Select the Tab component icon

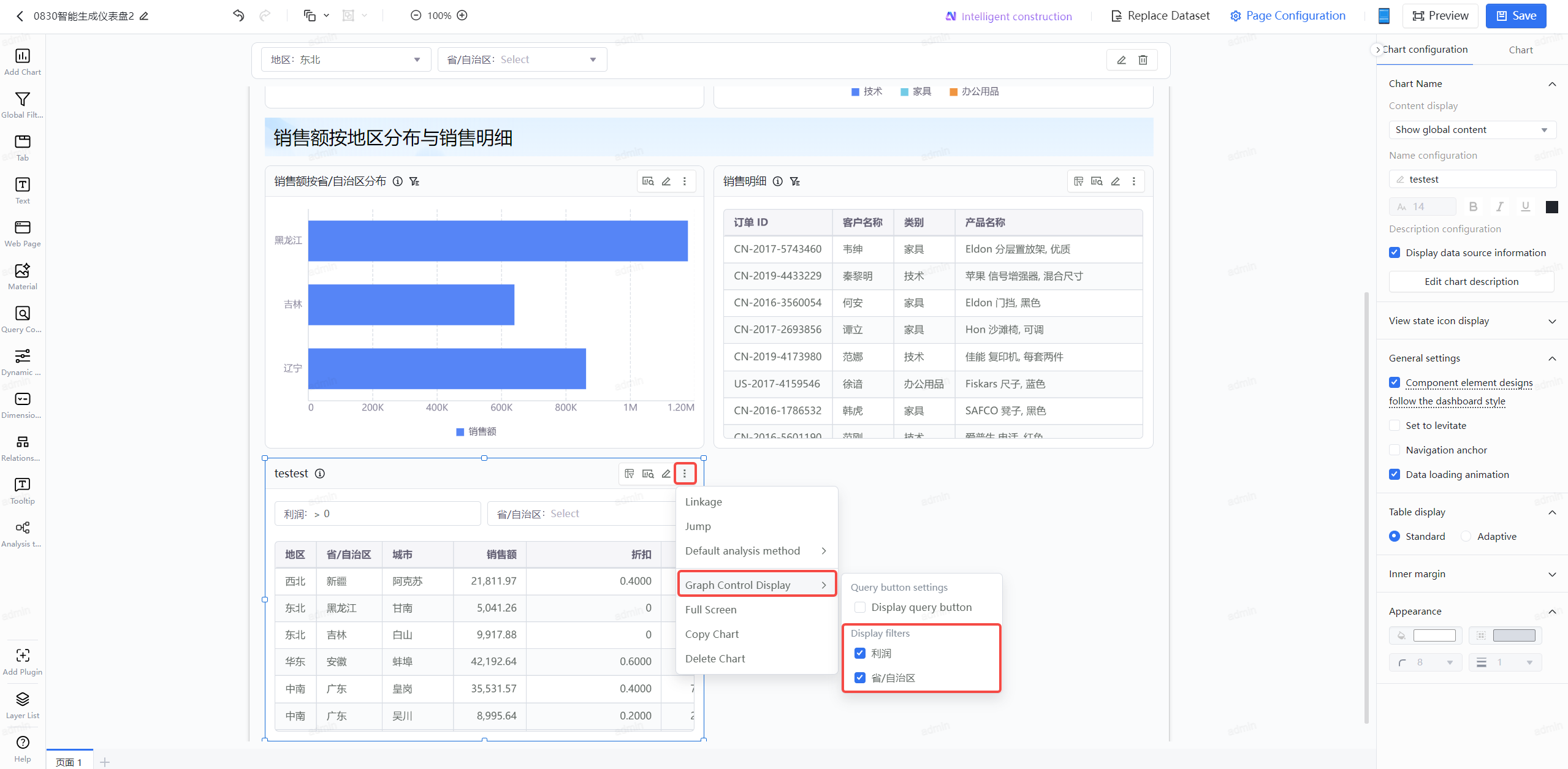tap(23, 142)
